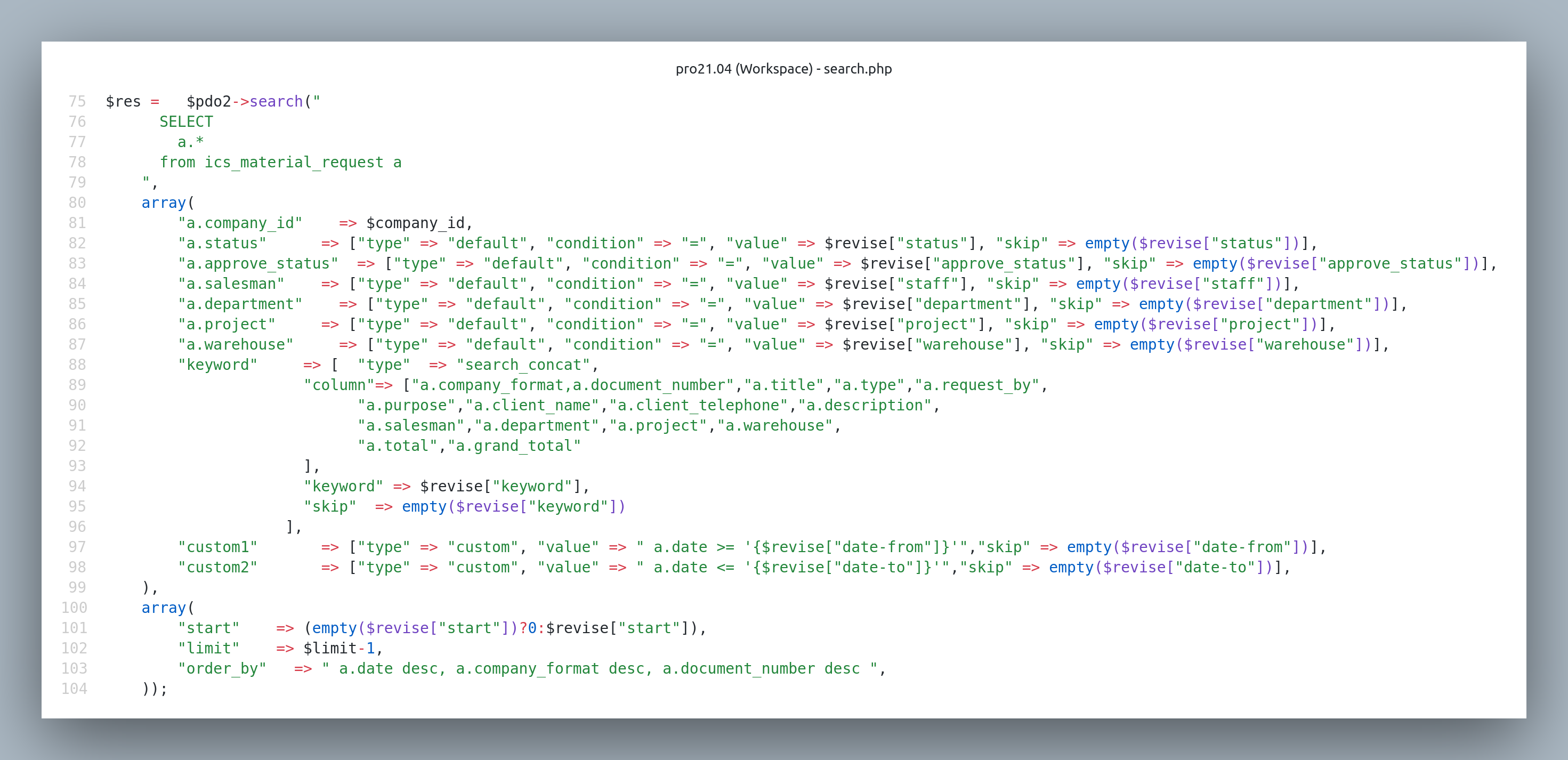Click line number 75
Screen dimensions: 1568x760
coord(77,101)
